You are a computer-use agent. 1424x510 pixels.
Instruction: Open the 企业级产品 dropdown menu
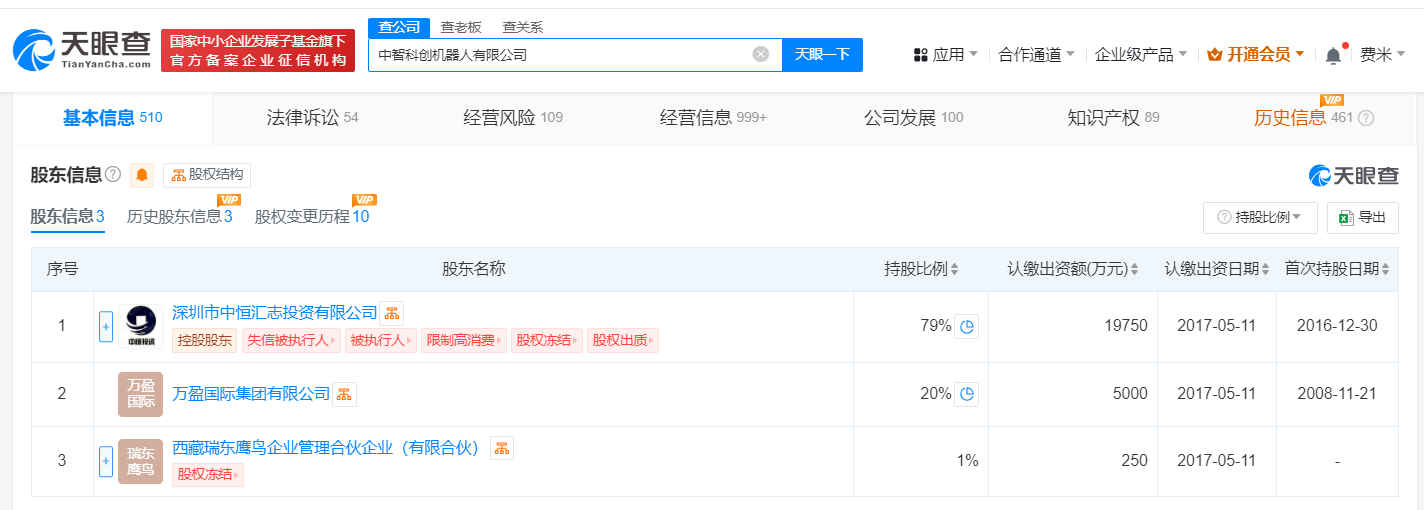(x=1141, y=55)
